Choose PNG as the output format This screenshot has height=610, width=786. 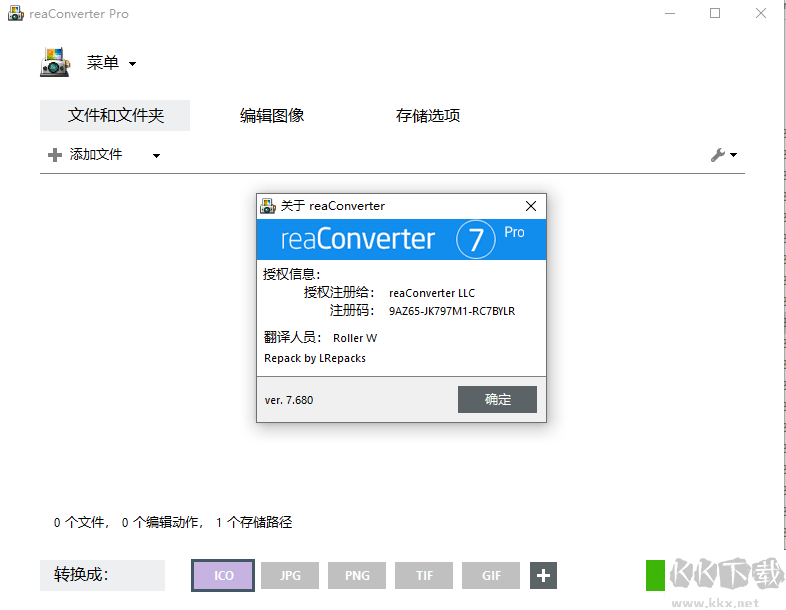click(357, 575)
